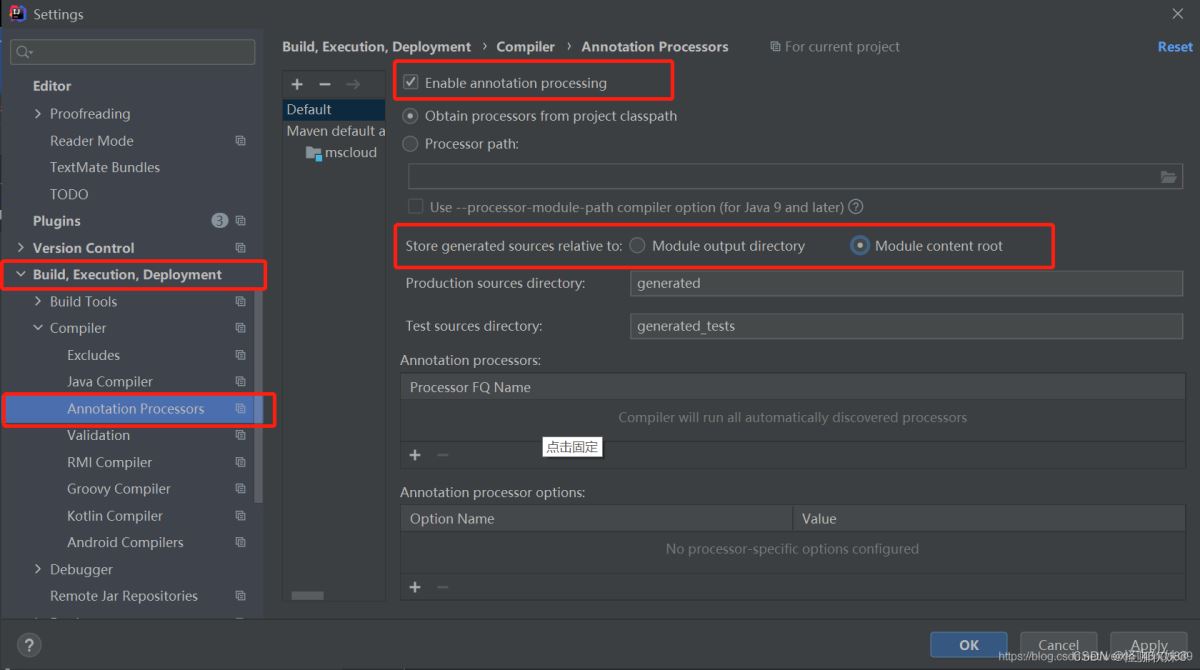Screen dimensions: 1200x670
Task: Click the project-level icon next to Plugins
Action: [240, 221]
